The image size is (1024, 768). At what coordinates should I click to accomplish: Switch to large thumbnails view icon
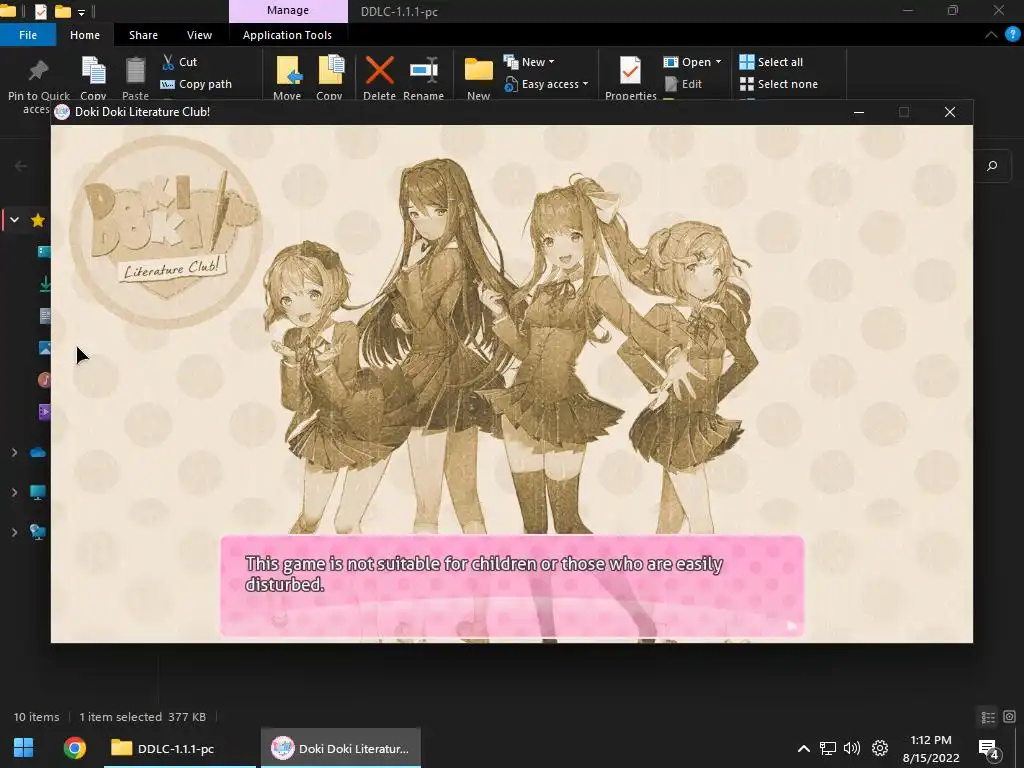pyautogui.click(x=1010, y=717)
